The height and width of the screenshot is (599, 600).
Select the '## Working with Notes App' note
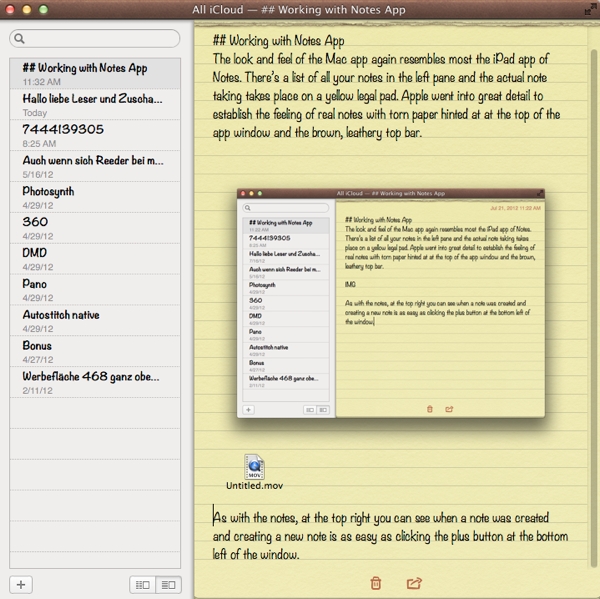click(x=95, y=73)
